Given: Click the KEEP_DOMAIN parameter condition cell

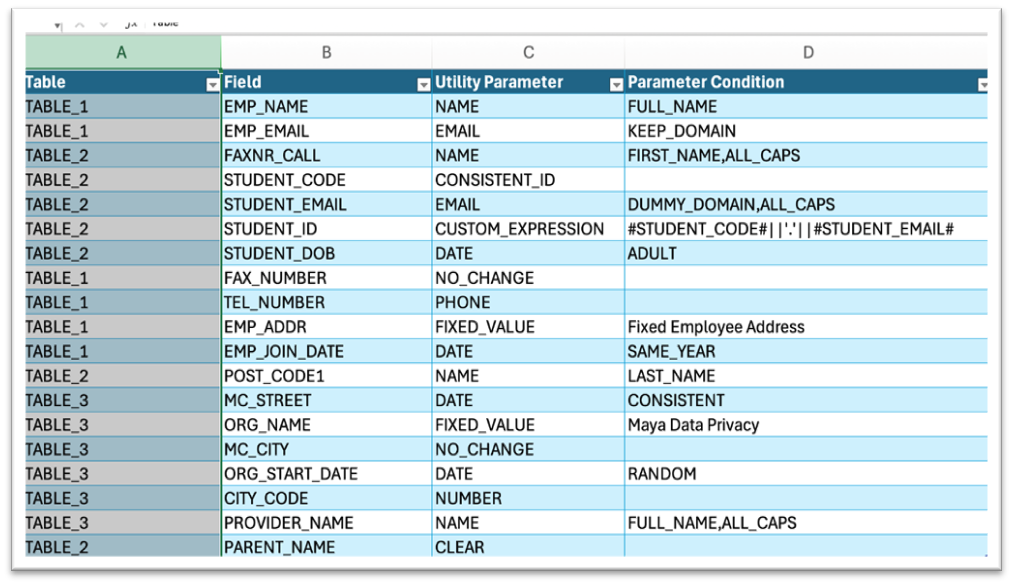Looking at the screenshot, I should click(x=681, y=131).
